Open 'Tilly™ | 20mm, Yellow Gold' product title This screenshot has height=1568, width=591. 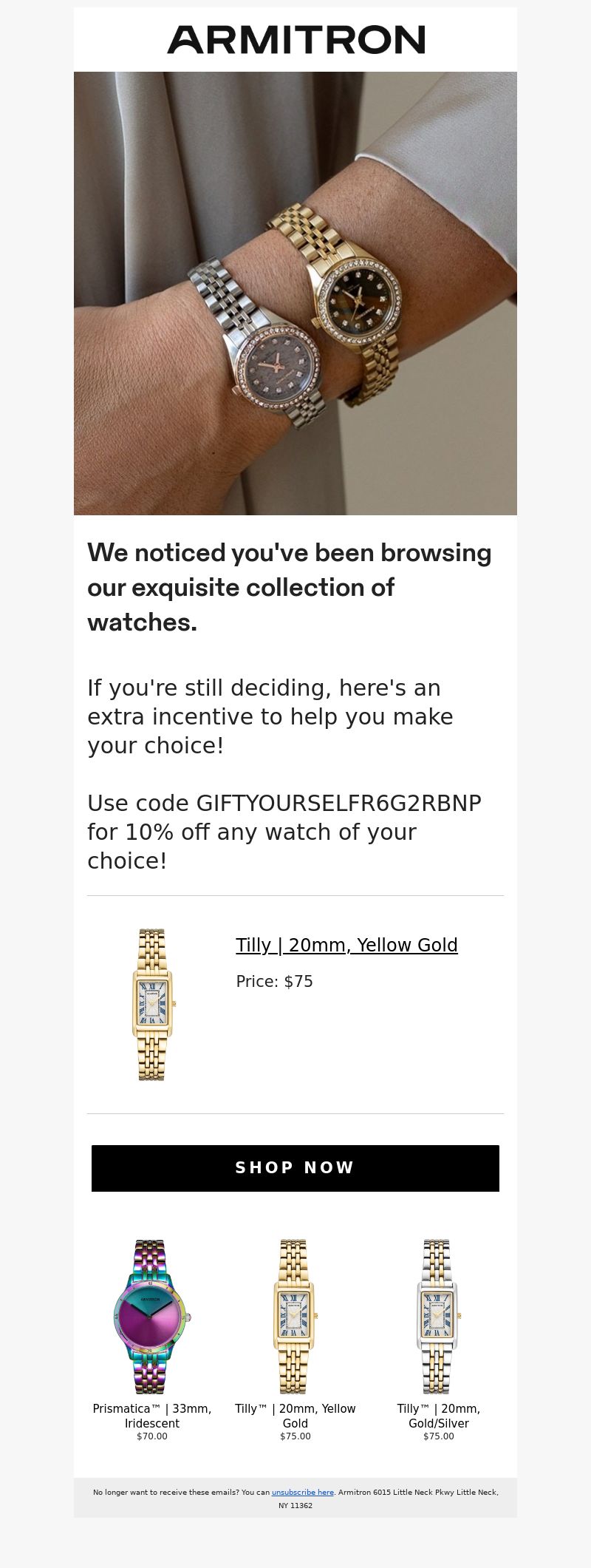point(295,1416)
